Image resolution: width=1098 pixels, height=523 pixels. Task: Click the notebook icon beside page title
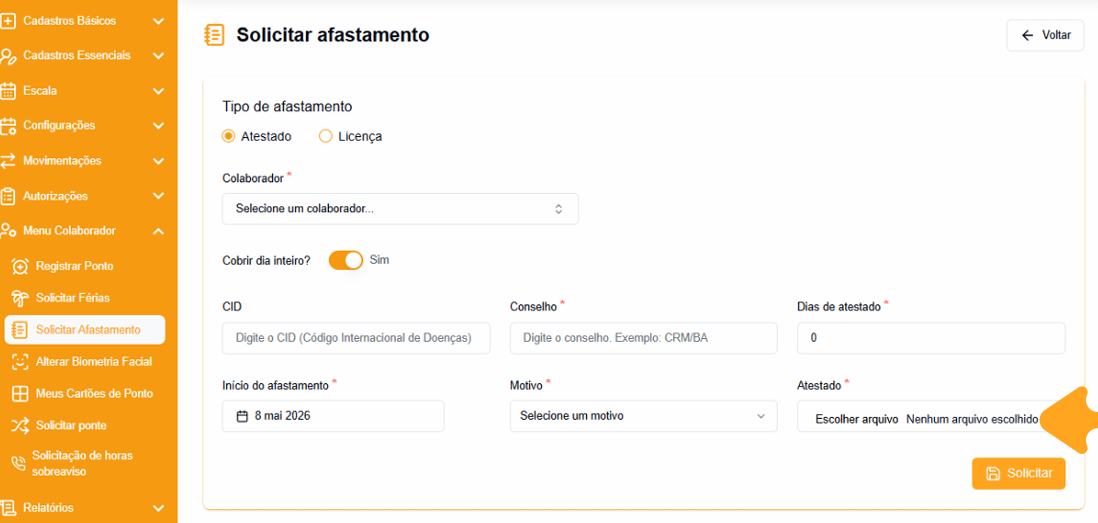tap(214, 35)
